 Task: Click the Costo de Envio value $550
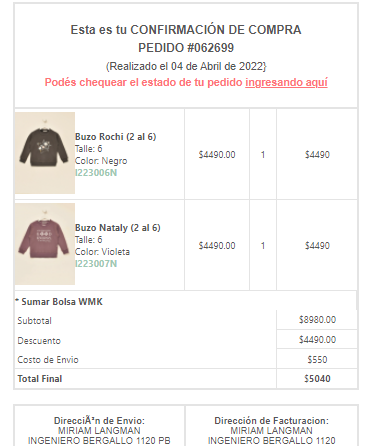317,360
